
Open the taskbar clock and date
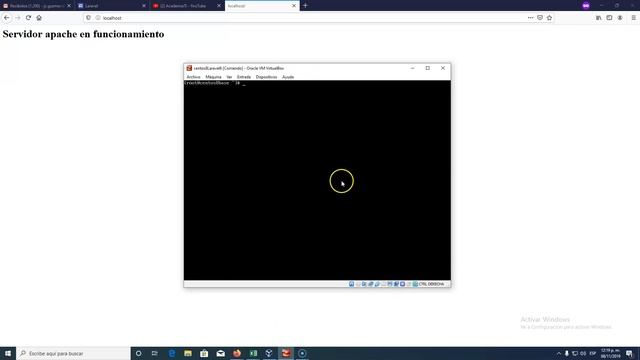click(611, 353)
